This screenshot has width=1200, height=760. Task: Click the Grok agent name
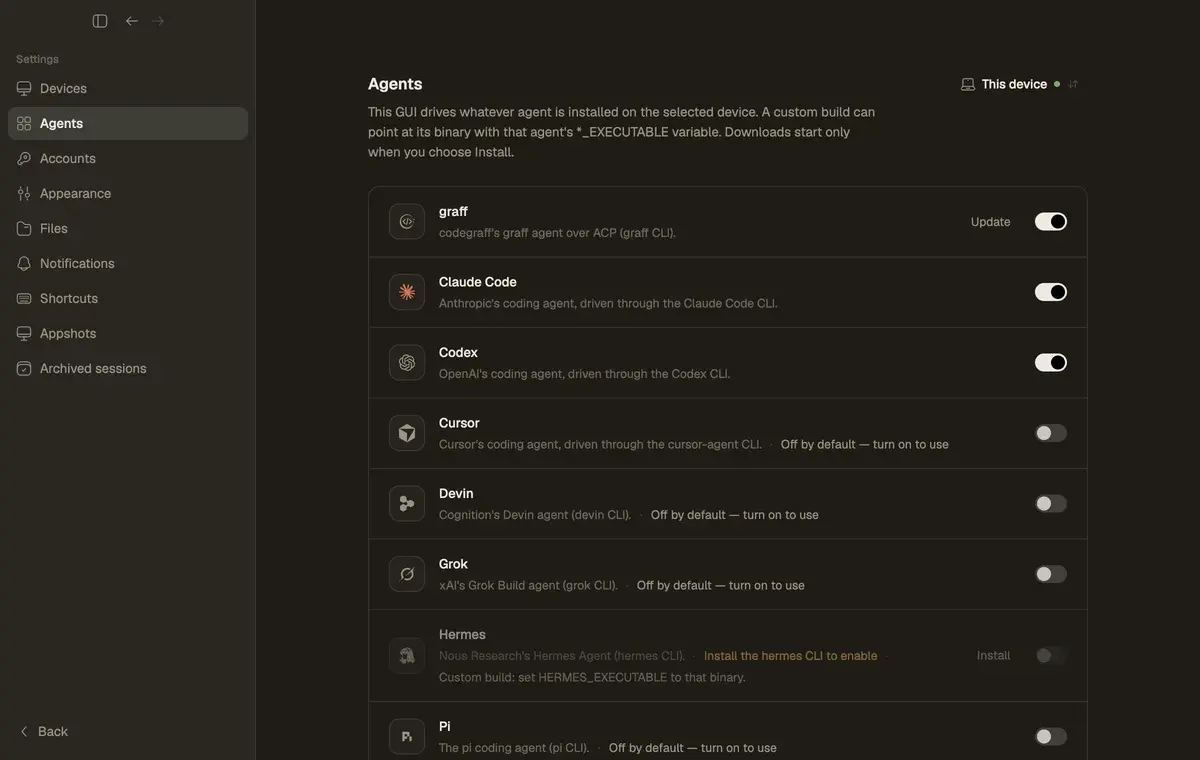click(453, 564)
